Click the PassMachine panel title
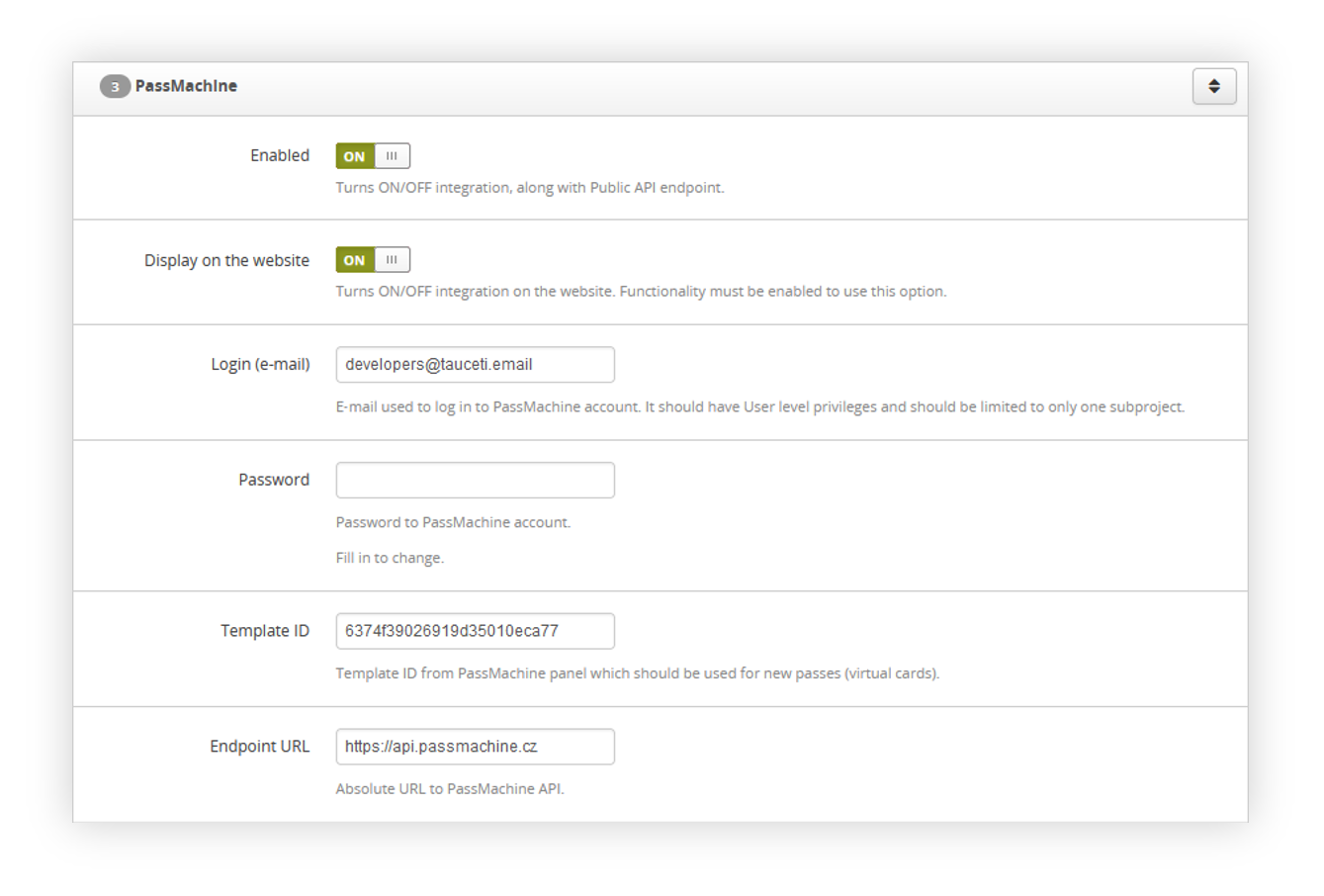This screenshot has height=896, width=1324. (186, 86)
